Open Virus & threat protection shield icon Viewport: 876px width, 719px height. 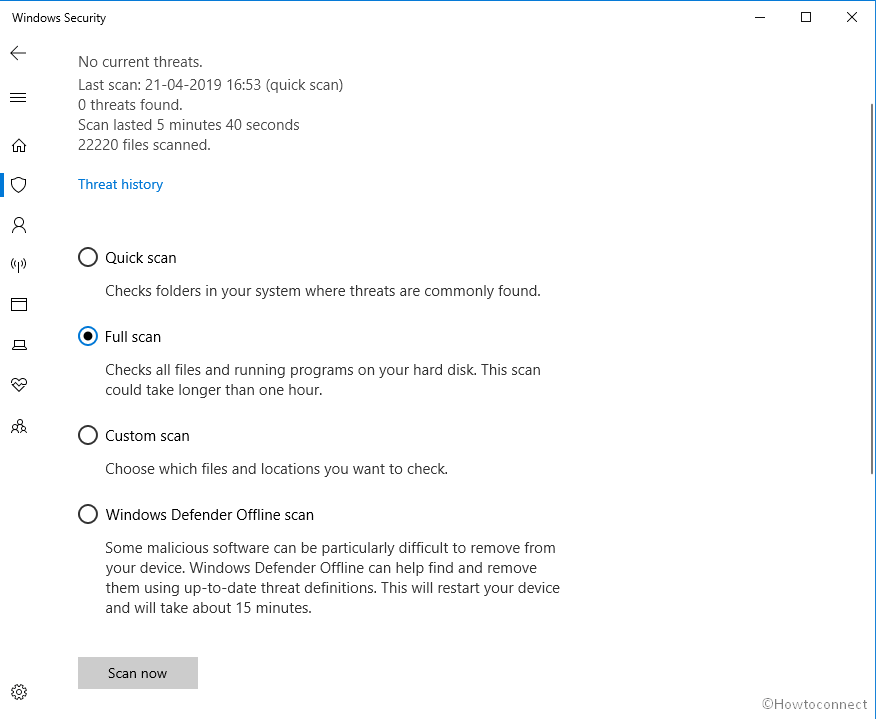(x=19, y=185)
